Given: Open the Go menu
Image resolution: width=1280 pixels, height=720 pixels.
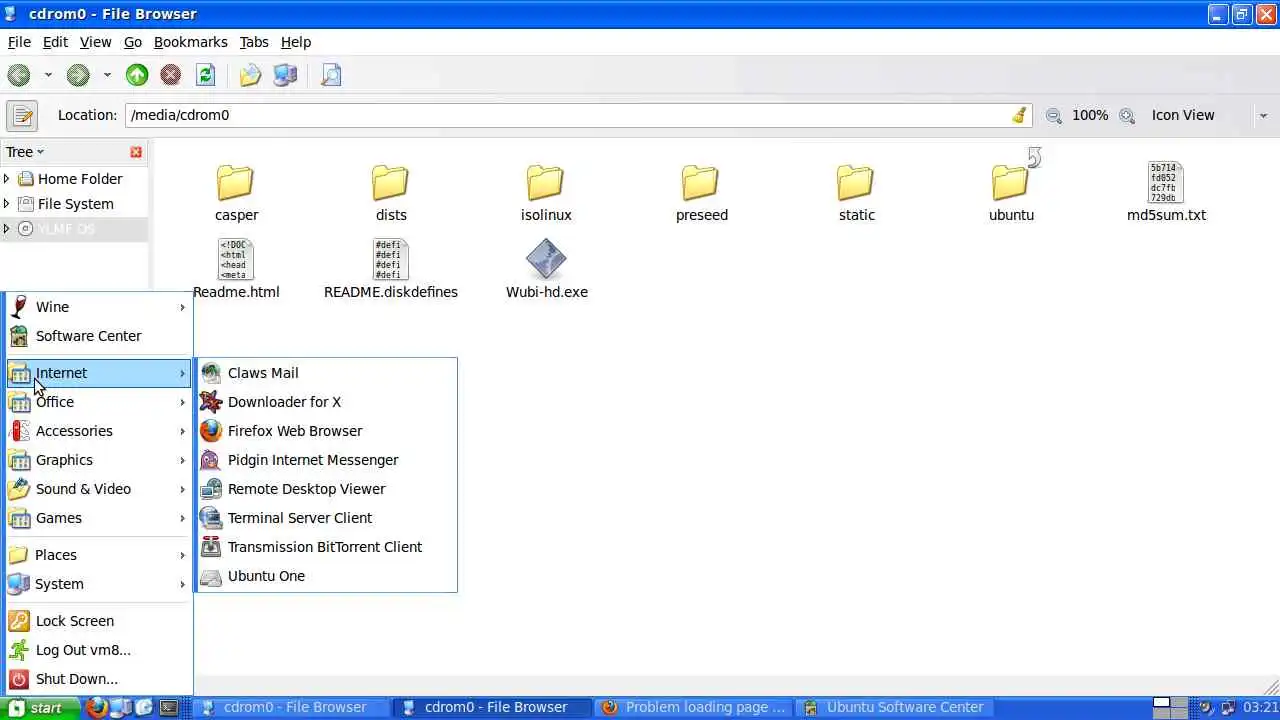Looking at the screenshot, I should tap(133, 42).
